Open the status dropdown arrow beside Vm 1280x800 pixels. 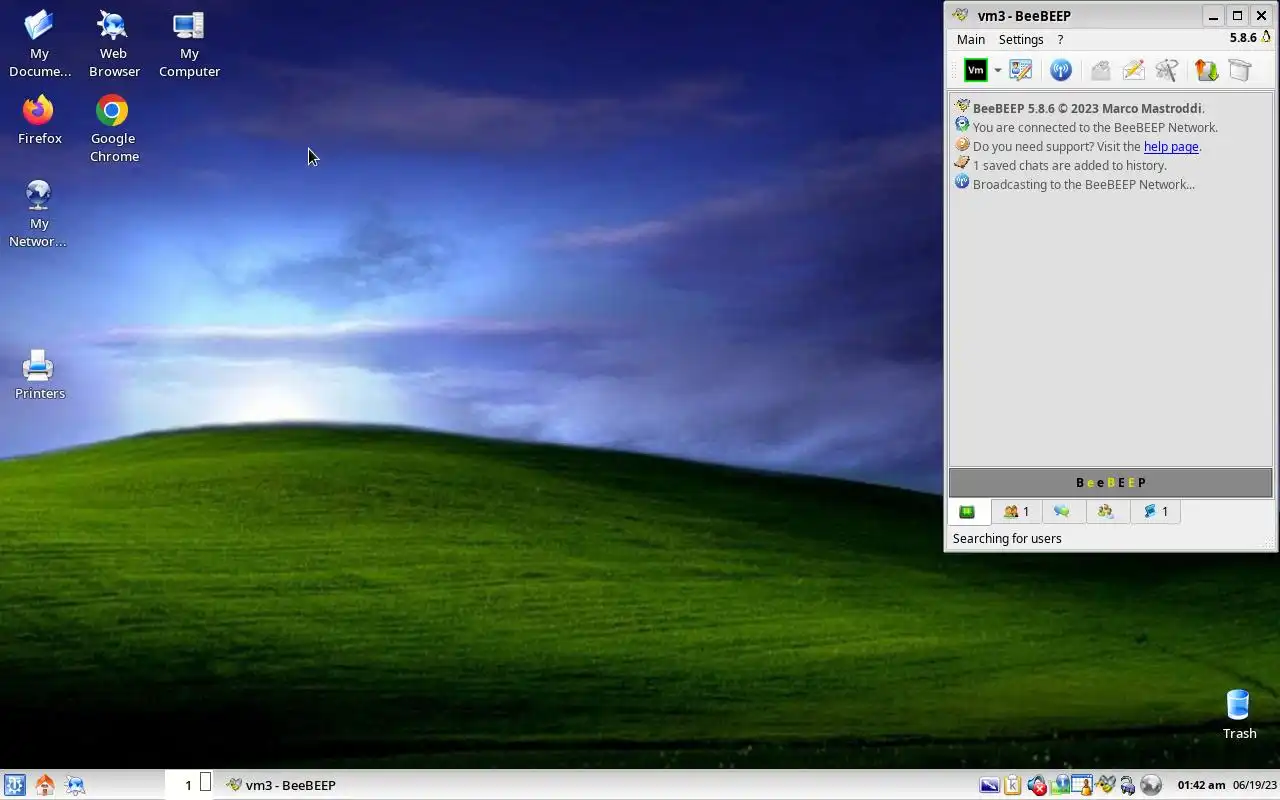pyautogui.click(x=997, y=70)
